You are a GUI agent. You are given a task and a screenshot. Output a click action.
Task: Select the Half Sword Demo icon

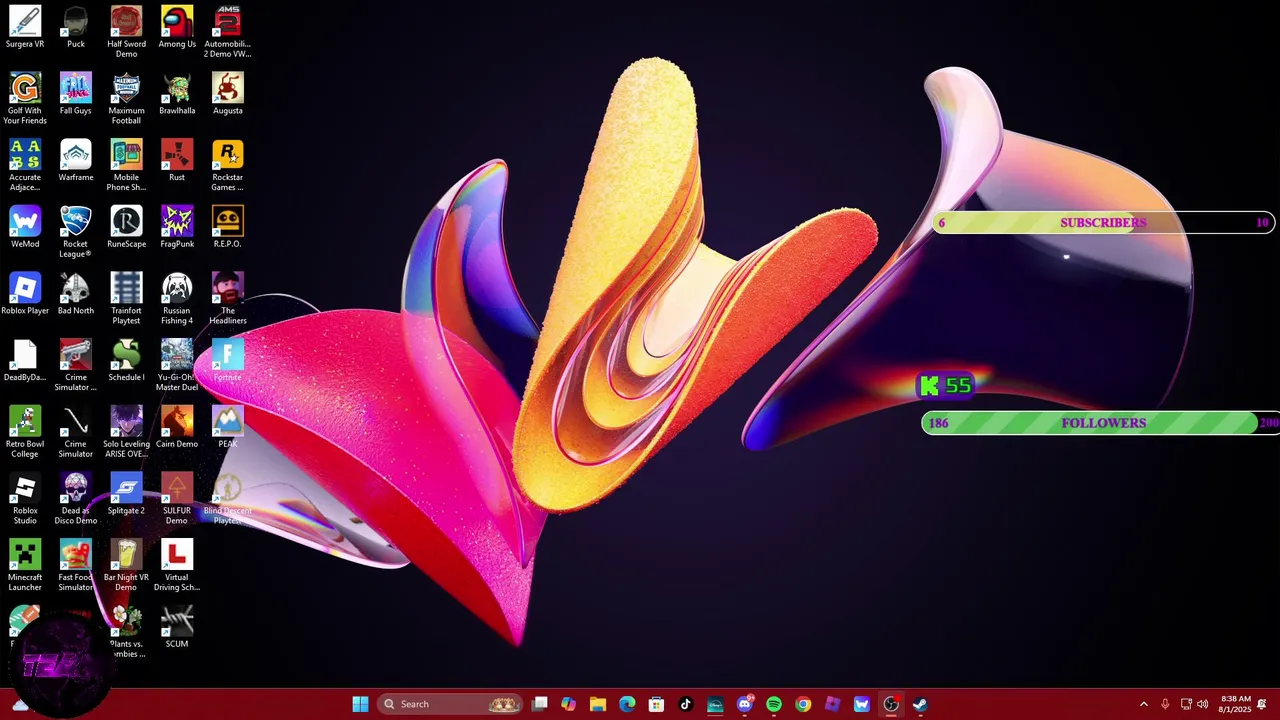click(x=126, y=31)
